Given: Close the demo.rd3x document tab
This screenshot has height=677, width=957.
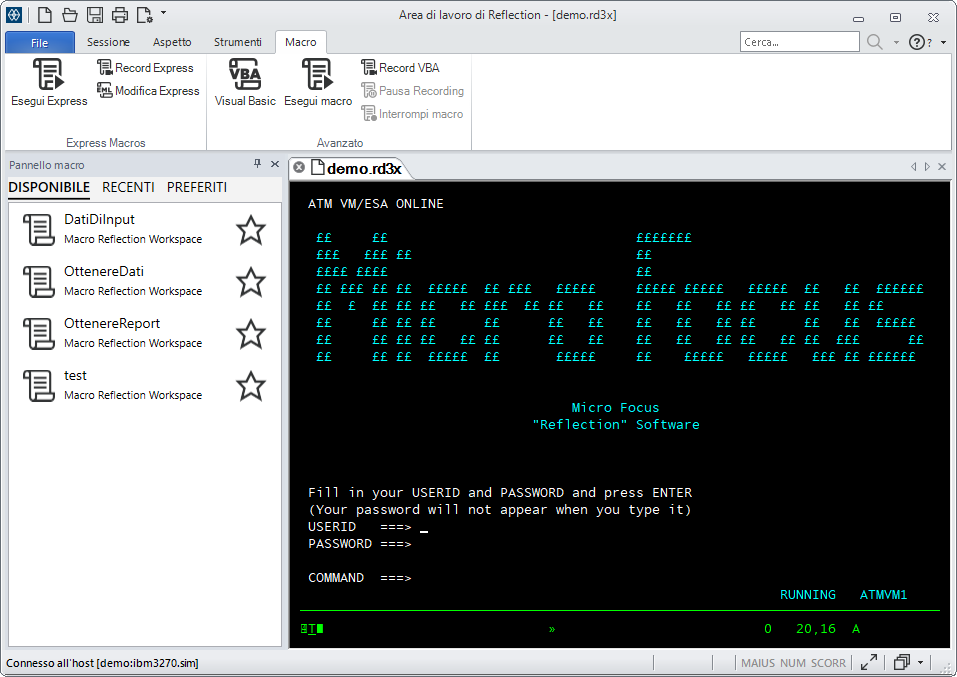Looking at the screenshot, I should click(x=299, y=167).
